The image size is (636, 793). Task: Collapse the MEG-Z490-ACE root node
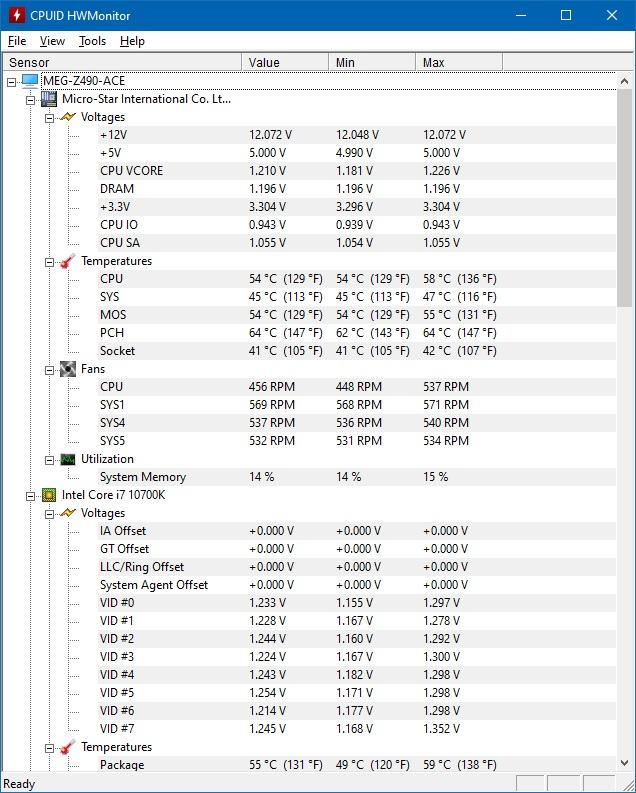tap(12, 82)
